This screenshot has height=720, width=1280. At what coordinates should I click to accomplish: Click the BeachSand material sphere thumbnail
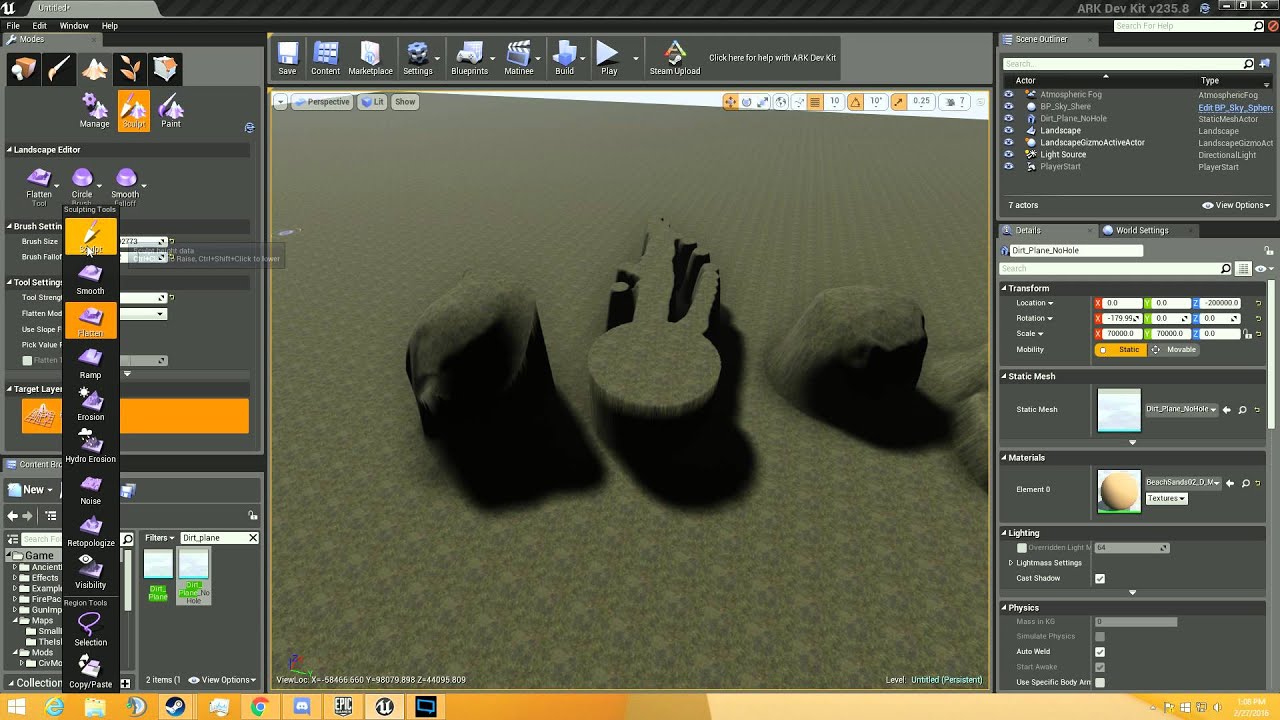pos(1119,491)
